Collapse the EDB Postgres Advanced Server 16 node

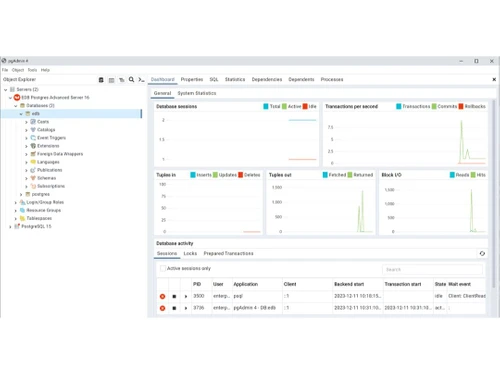pyautogui.click(x=10, y=98)
